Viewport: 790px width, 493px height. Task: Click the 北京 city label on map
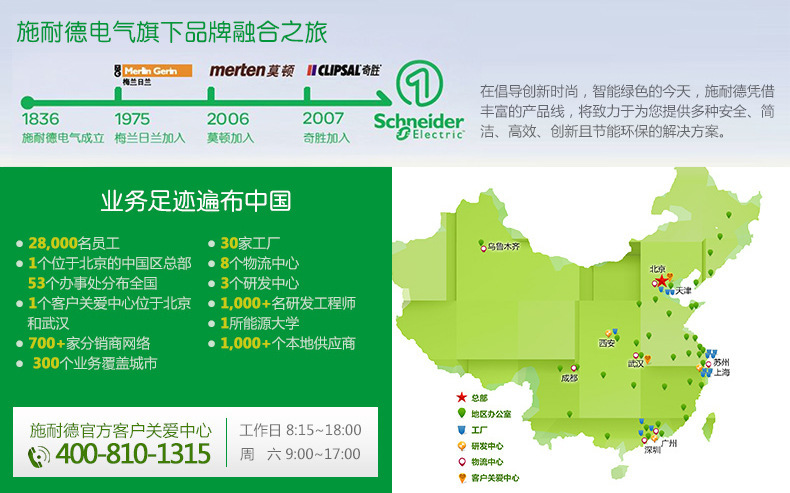[x=657, y=269]
